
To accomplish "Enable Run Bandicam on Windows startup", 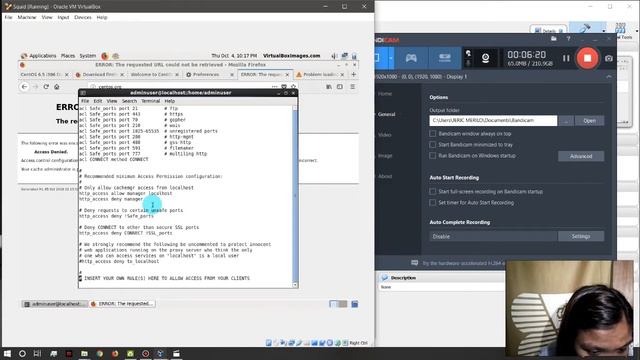I will tap(432, 156).
